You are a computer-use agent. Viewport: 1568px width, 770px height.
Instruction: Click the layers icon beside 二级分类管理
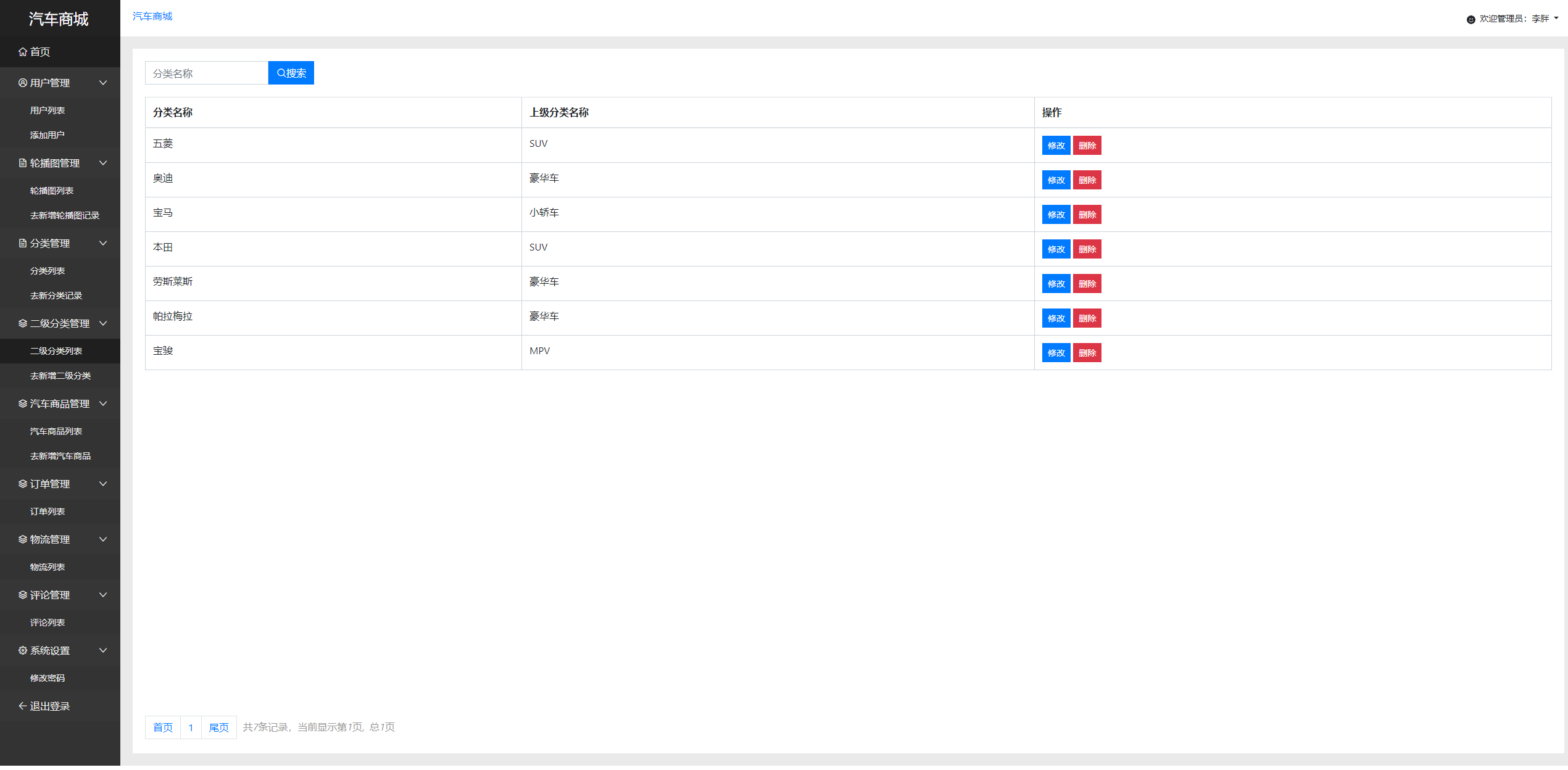click(x=23, y=323)
